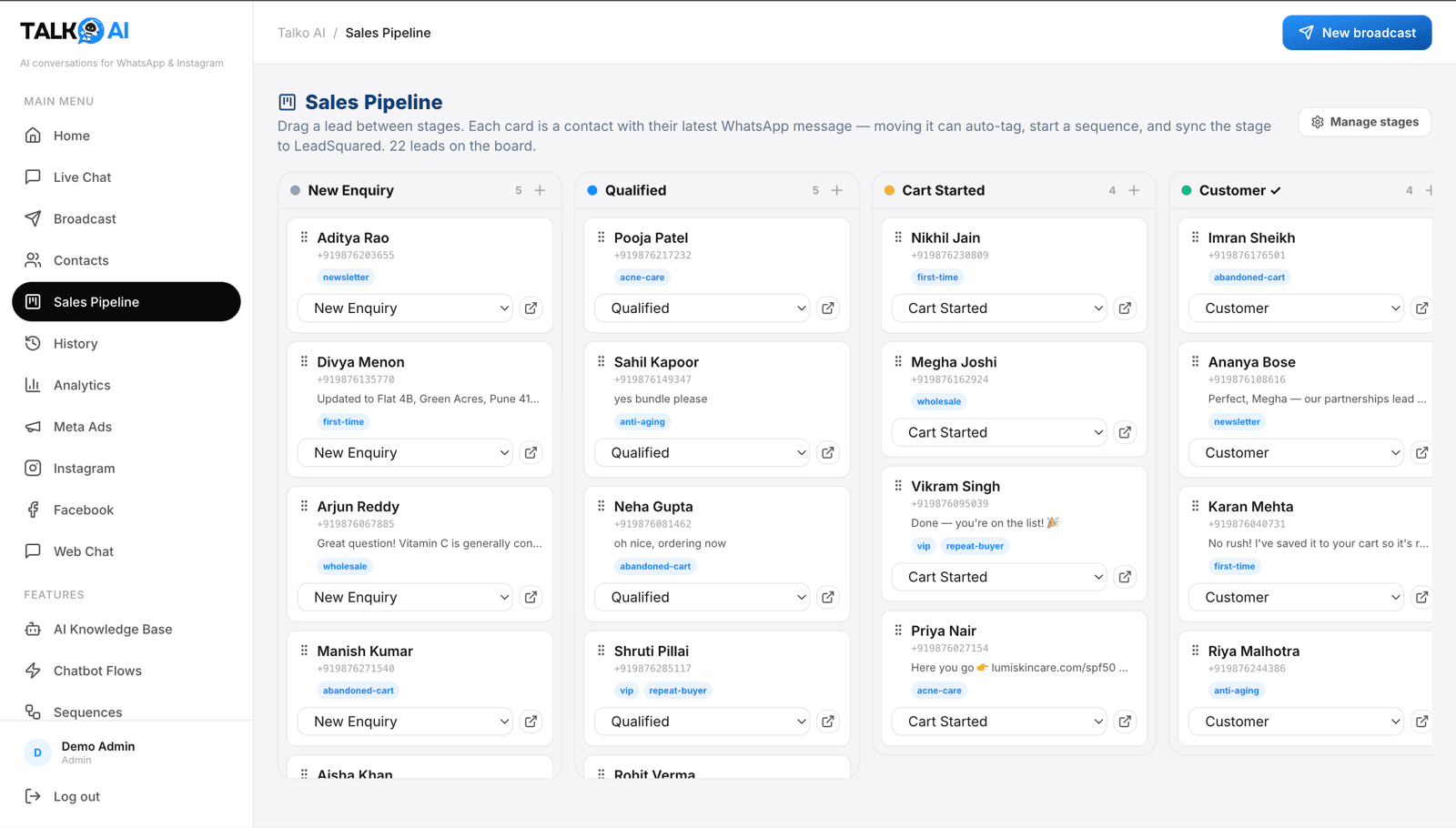This screenshot has height=828, width=1456.
Task: Open History page
Action: [126, 343]
